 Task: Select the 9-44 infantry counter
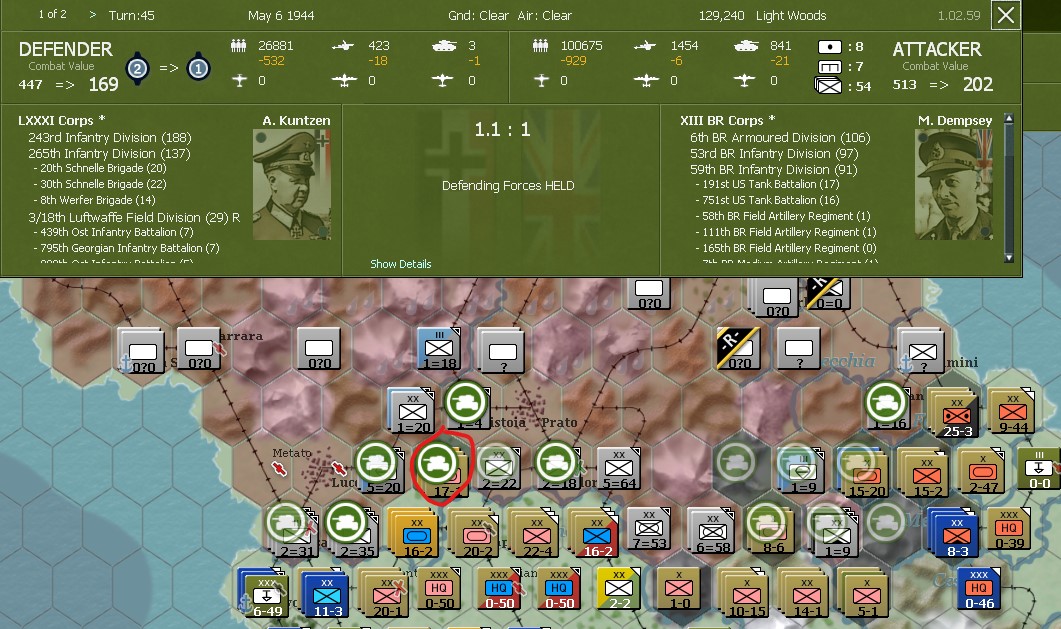pyautogui.click(x=1011, y=411)
